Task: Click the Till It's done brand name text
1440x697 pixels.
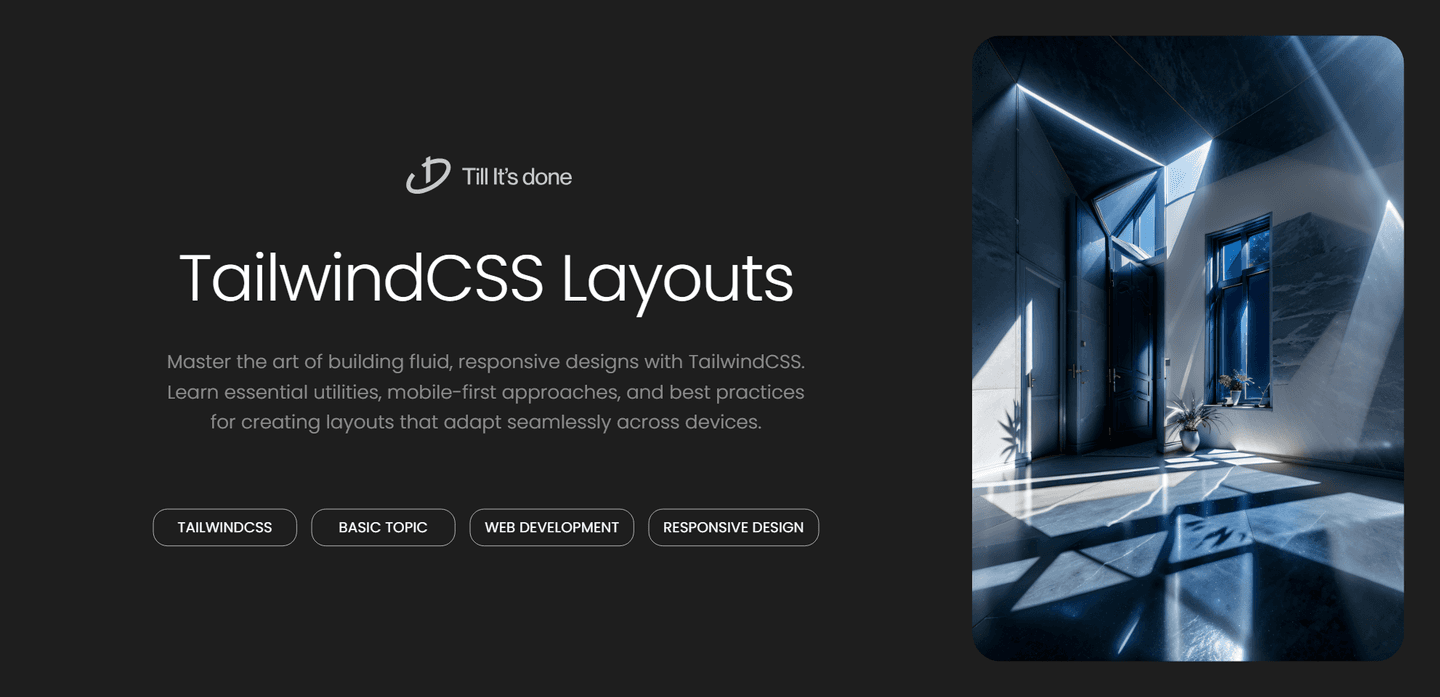Action: pyautogui.click(x=516, y=176)
